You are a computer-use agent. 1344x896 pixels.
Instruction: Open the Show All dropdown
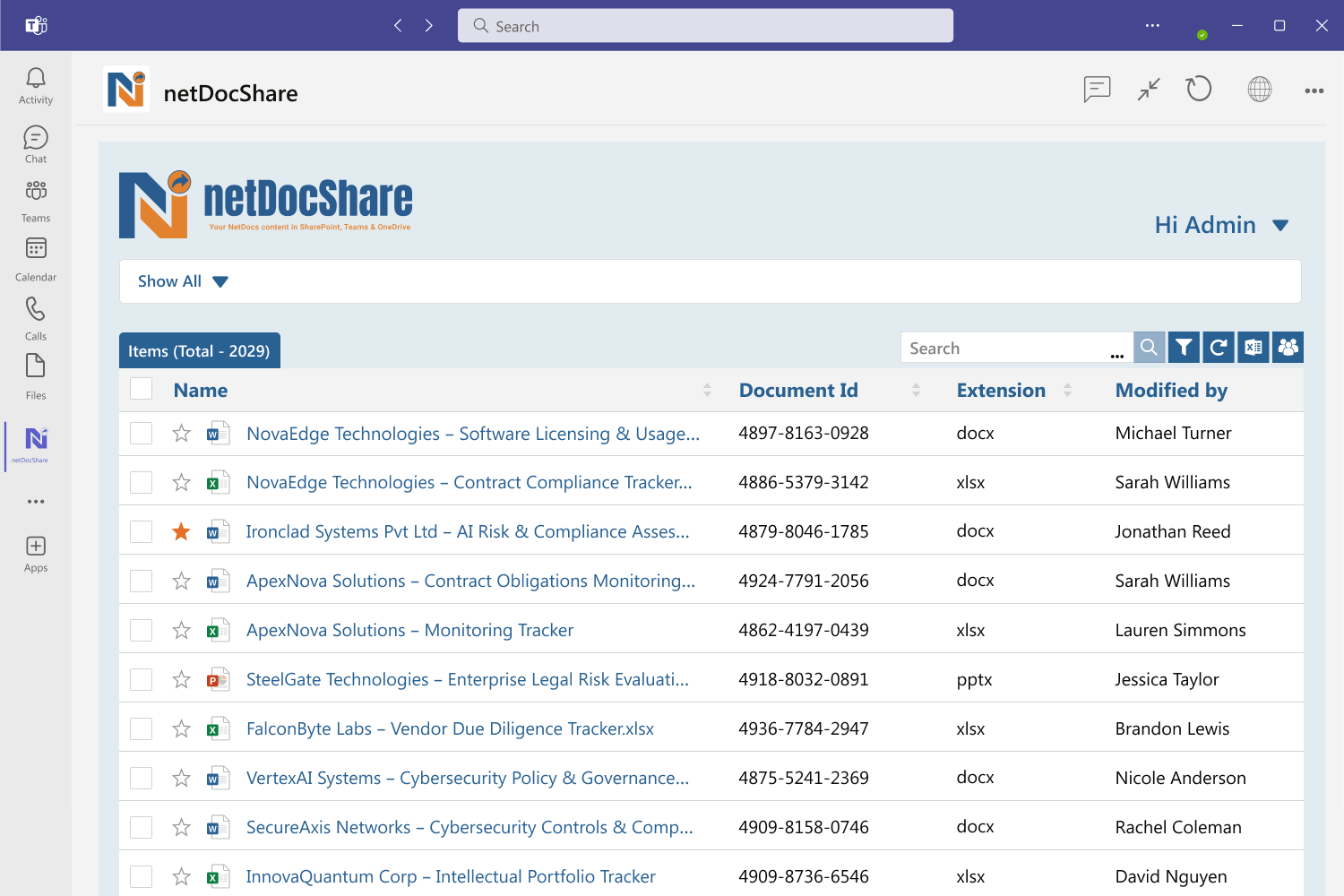pyautogui.click(x=181, y=280)
